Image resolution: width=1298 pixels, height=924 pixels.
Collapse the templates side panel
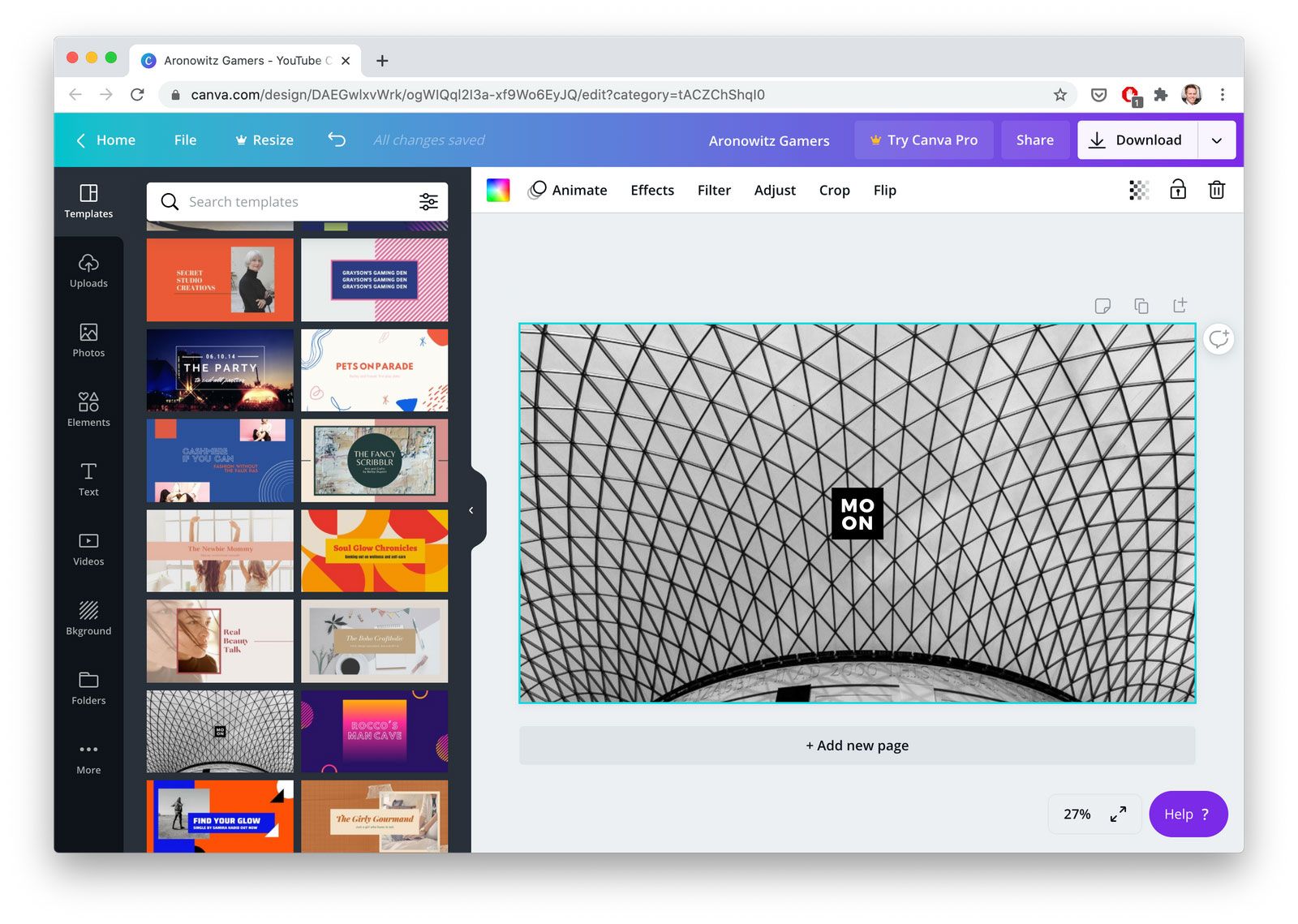pyautogui.click(x=471, y=509)
